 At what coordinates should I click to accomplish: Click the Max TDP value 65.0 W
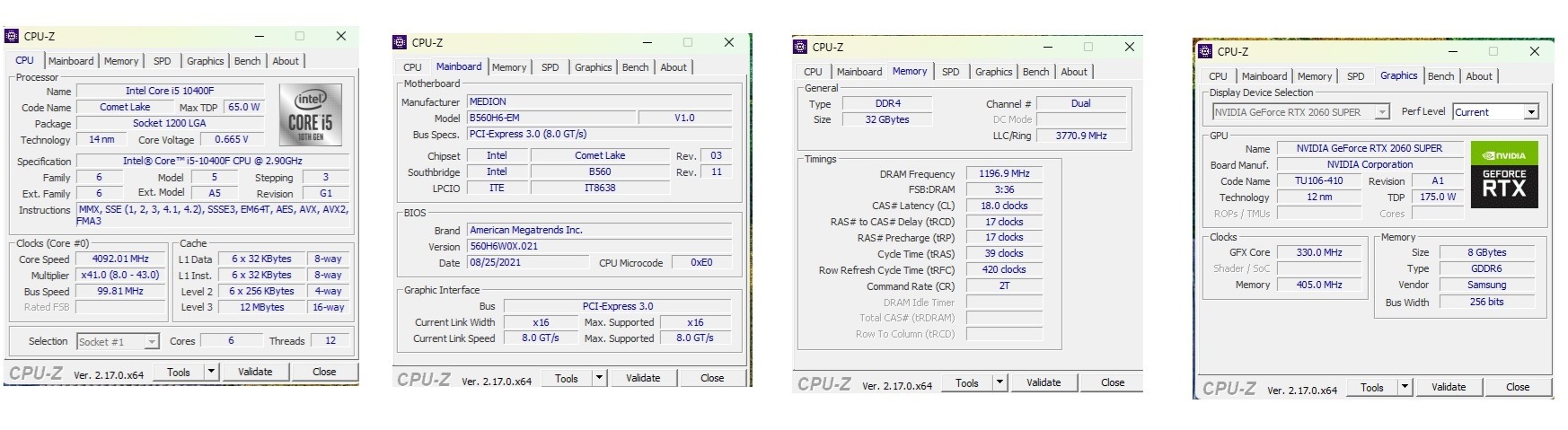(x=243, y=107)
